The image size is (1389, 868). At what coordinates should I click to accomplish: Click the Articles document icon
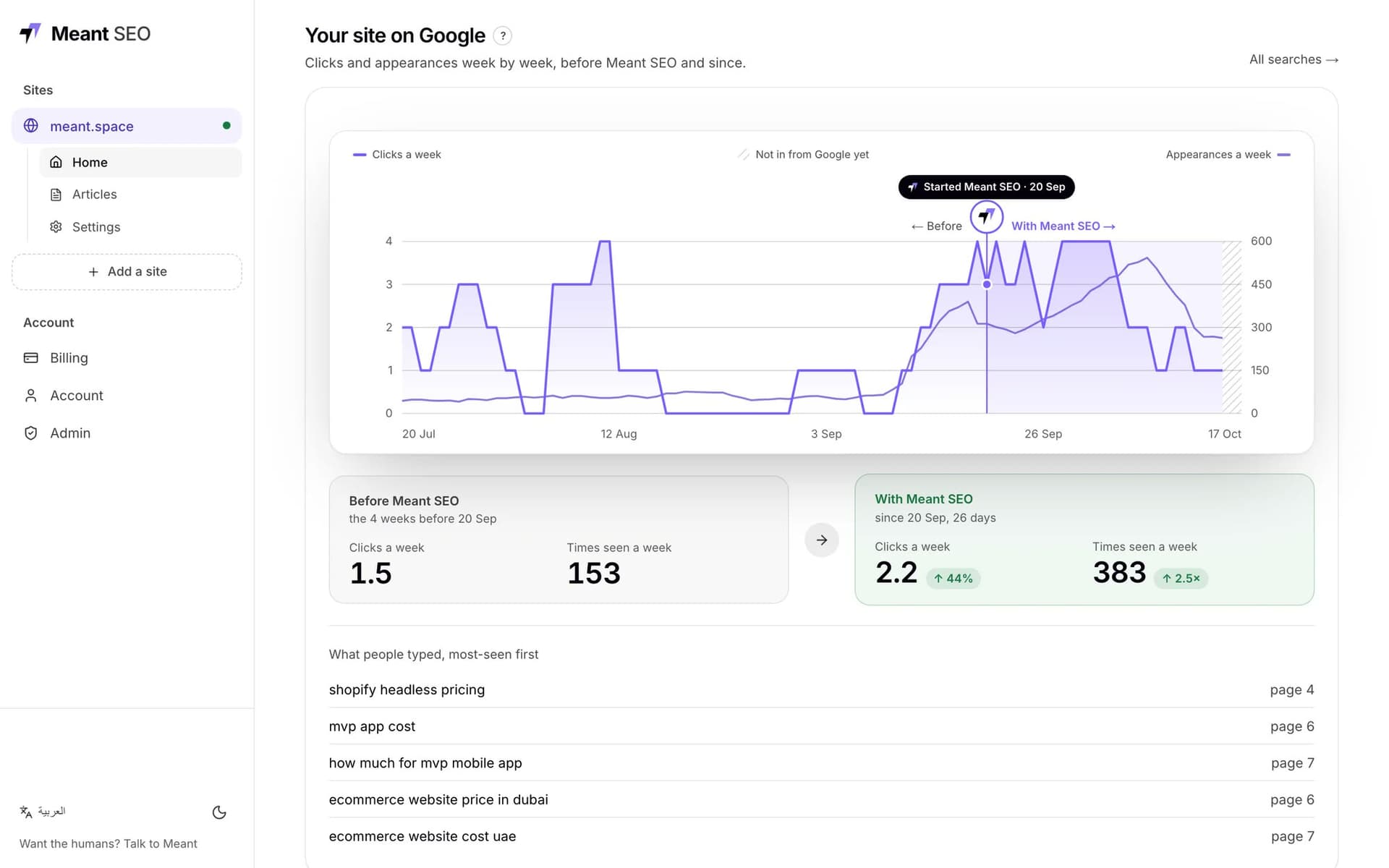click(56, 195)
